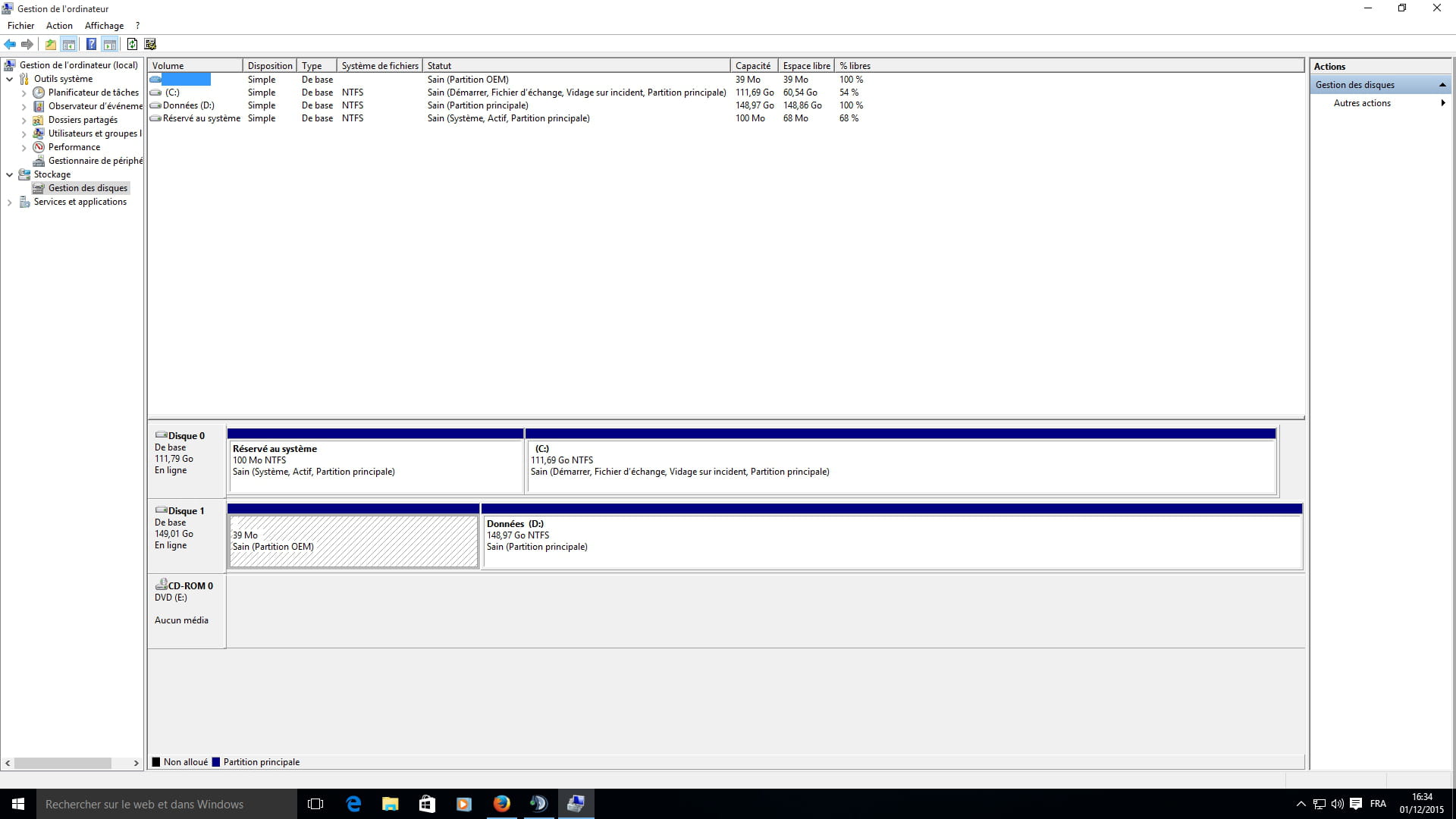The image size is (1456, 819).
Task: Click the Performance icon in tree
Action: pos(39,147)
